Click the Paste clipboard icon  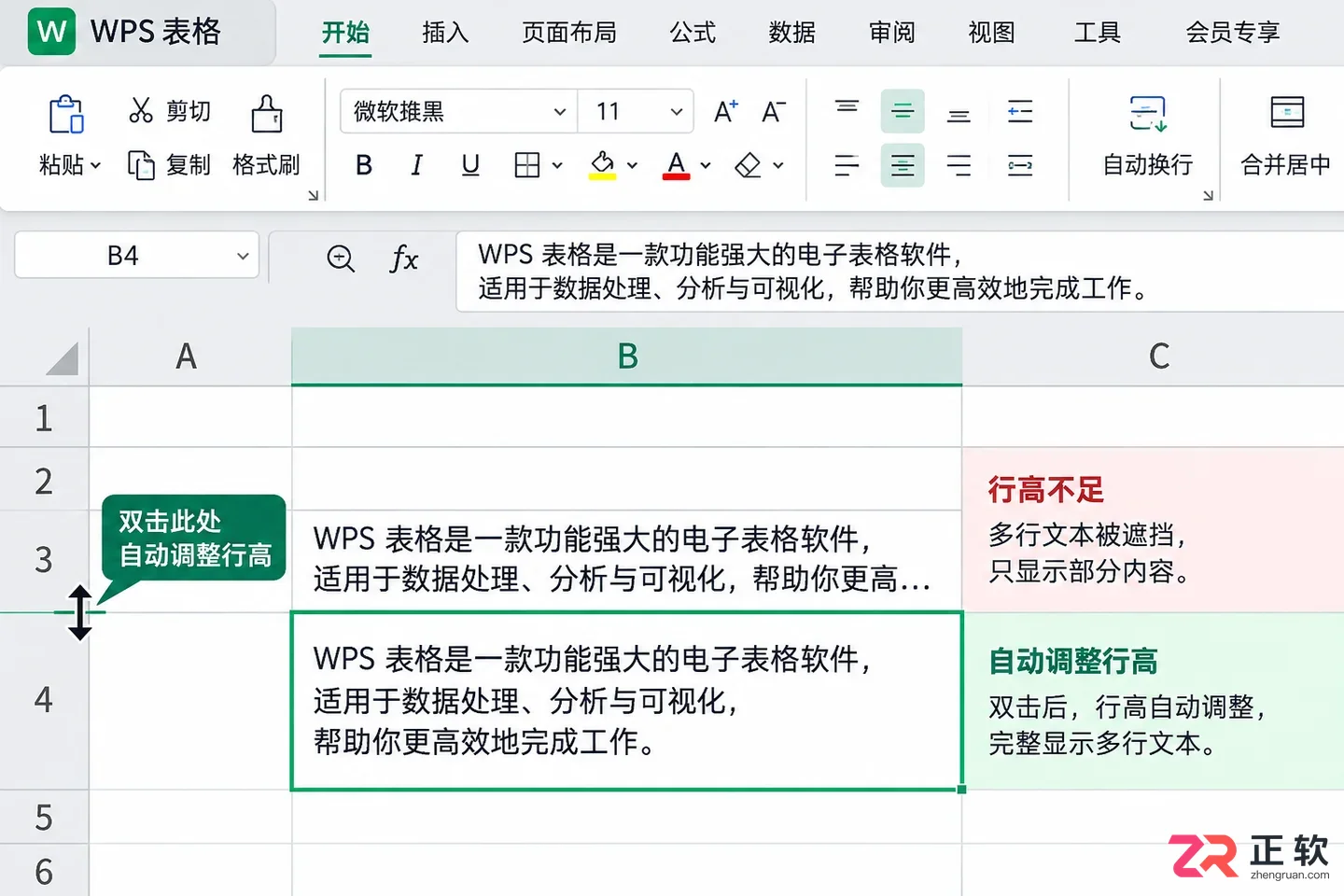point(66,114)
